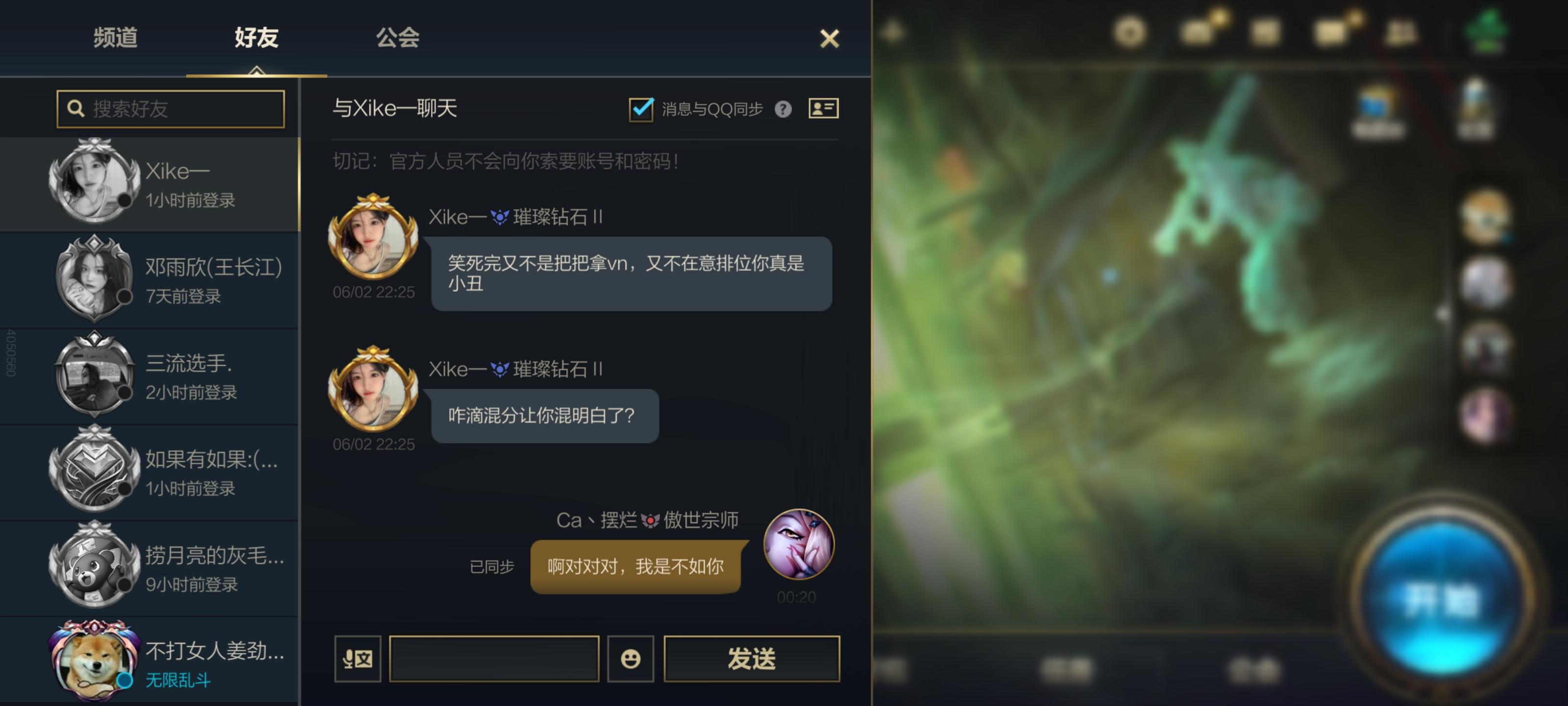Click the 发送 button

click(x=752, y=658)
